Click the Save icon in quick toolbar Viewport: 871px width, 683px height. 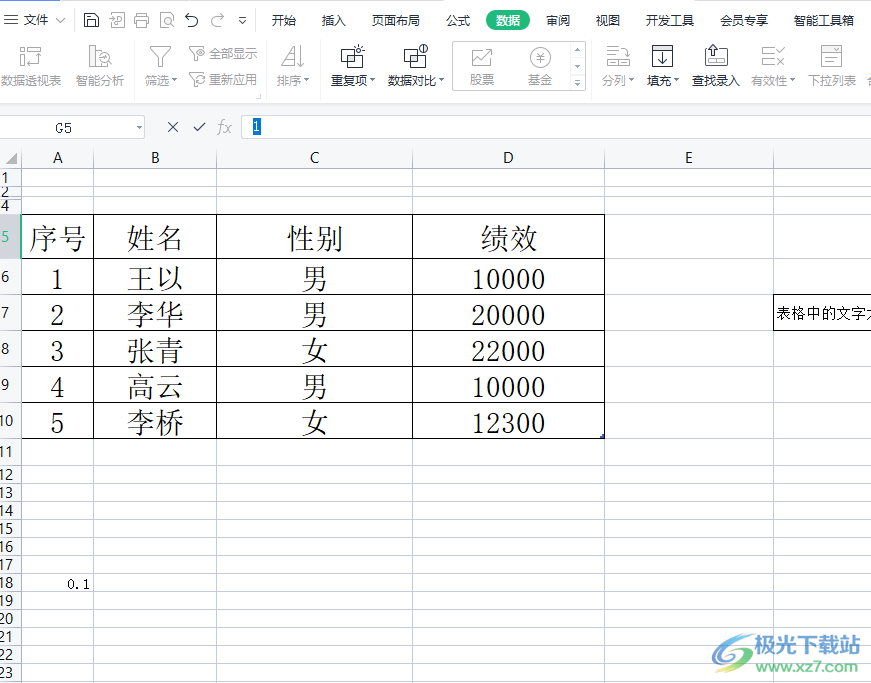point(91,21)
